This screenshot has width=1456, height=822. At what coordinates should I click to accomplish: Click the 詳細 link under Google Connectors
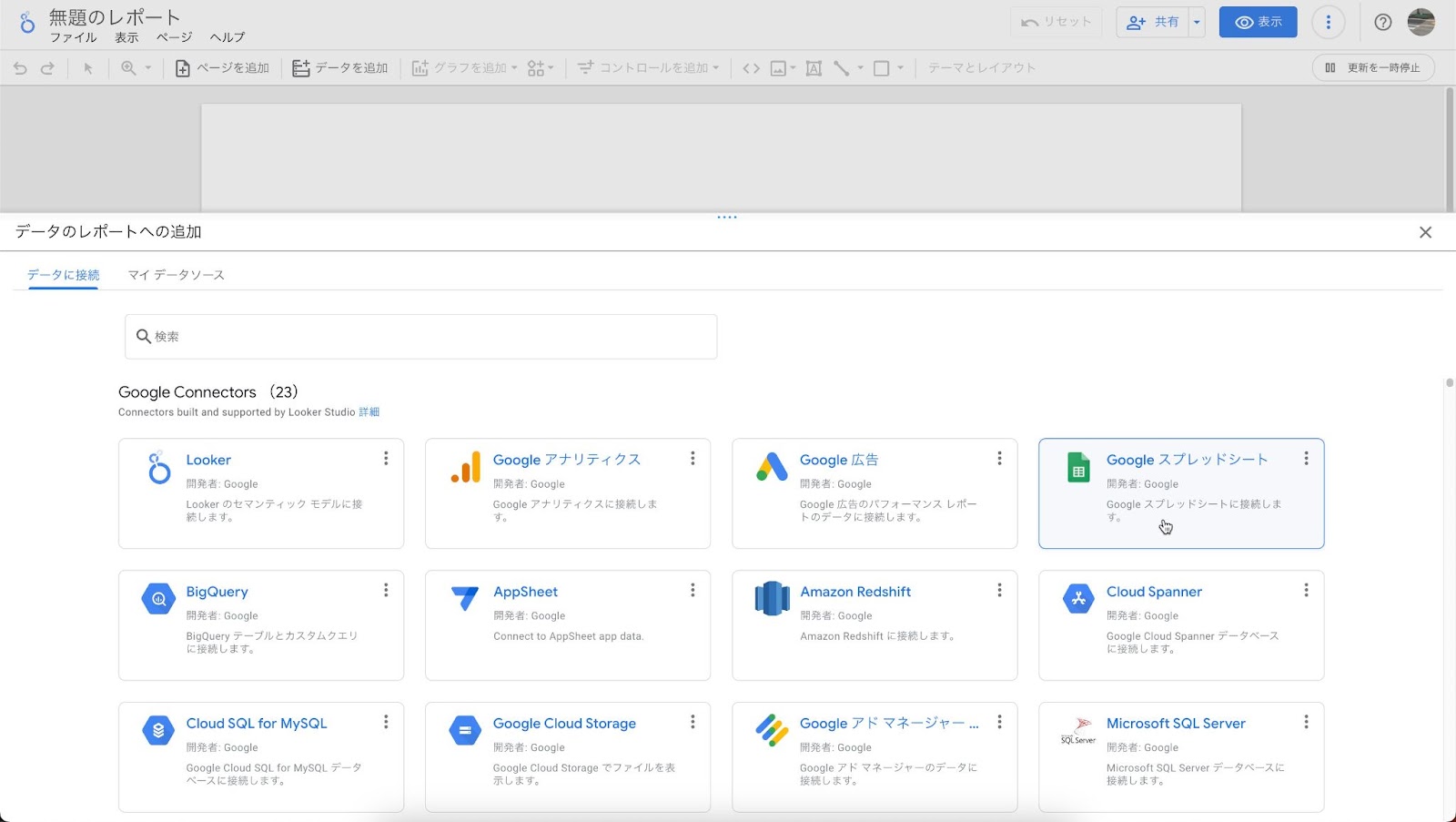pos(369,412)
